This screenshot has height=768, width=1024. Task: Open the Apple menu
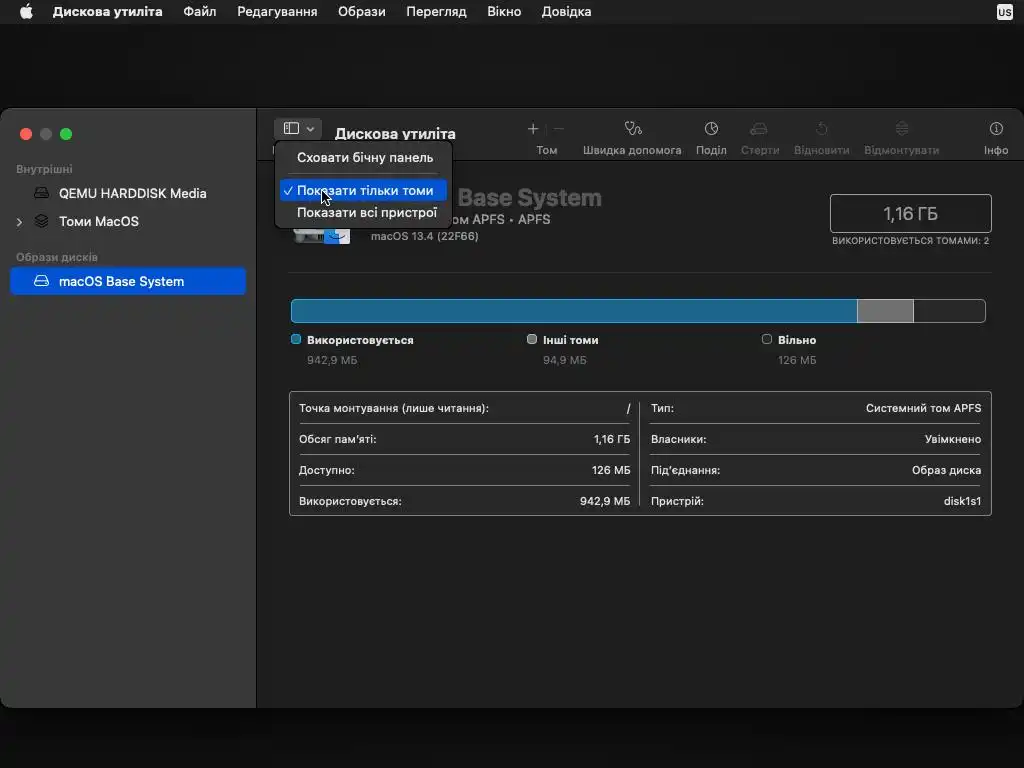[x=26, y=12]
